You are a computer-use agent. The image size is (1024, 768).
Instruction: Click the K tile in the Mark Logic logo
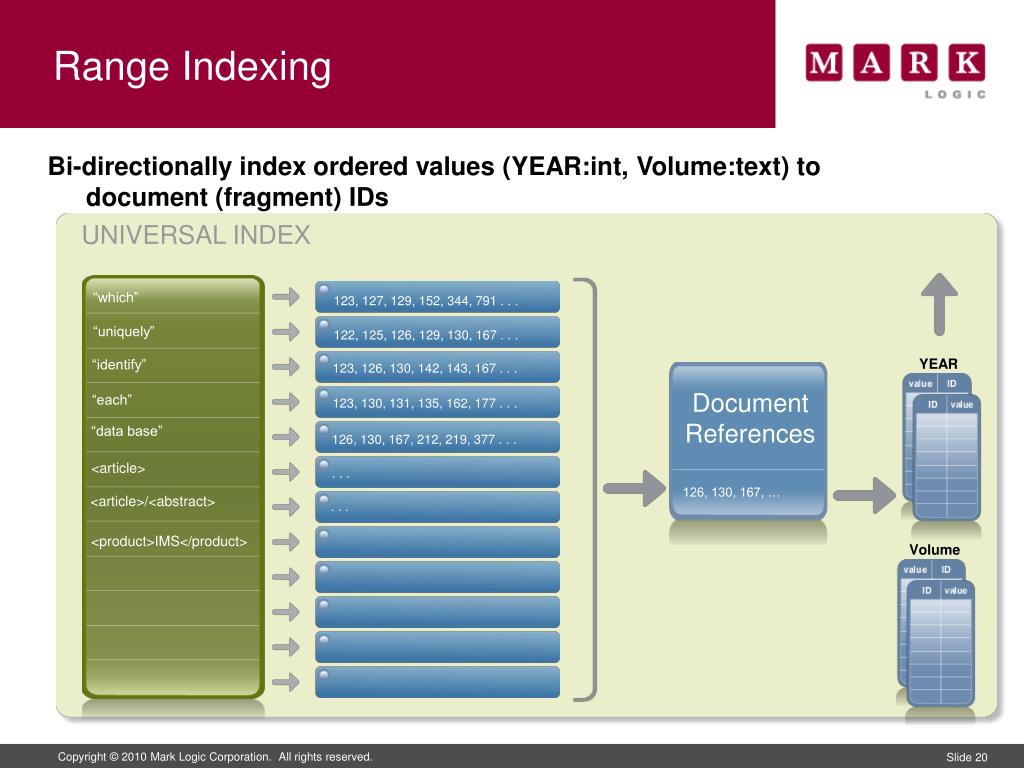point(967,63)
